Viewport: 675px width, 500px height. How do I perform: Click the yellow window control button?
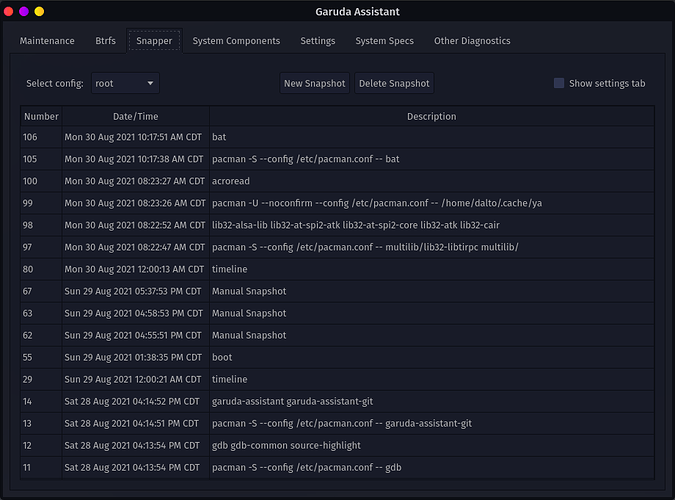[x=39, y=12]
